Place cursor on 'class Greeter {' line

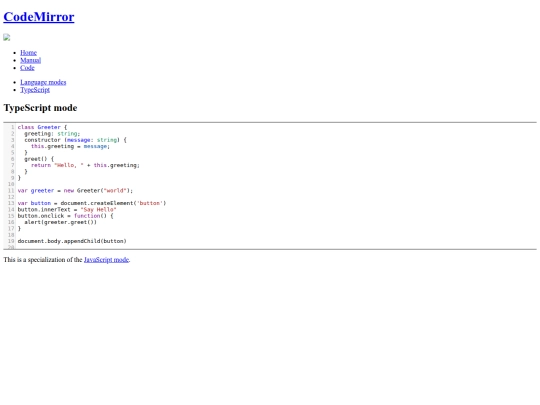(42, 127)
